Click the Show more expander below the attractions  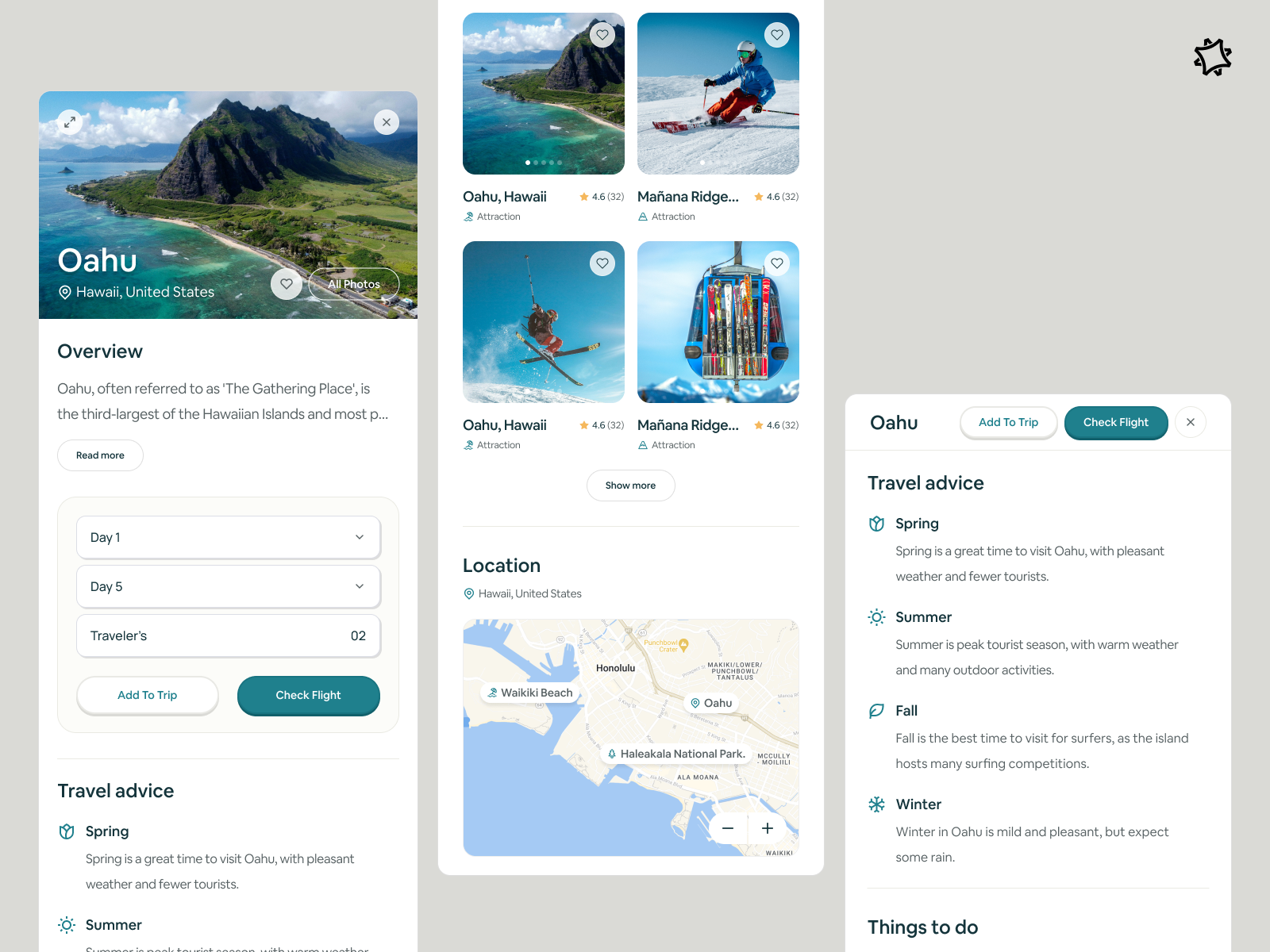[630, 485]
